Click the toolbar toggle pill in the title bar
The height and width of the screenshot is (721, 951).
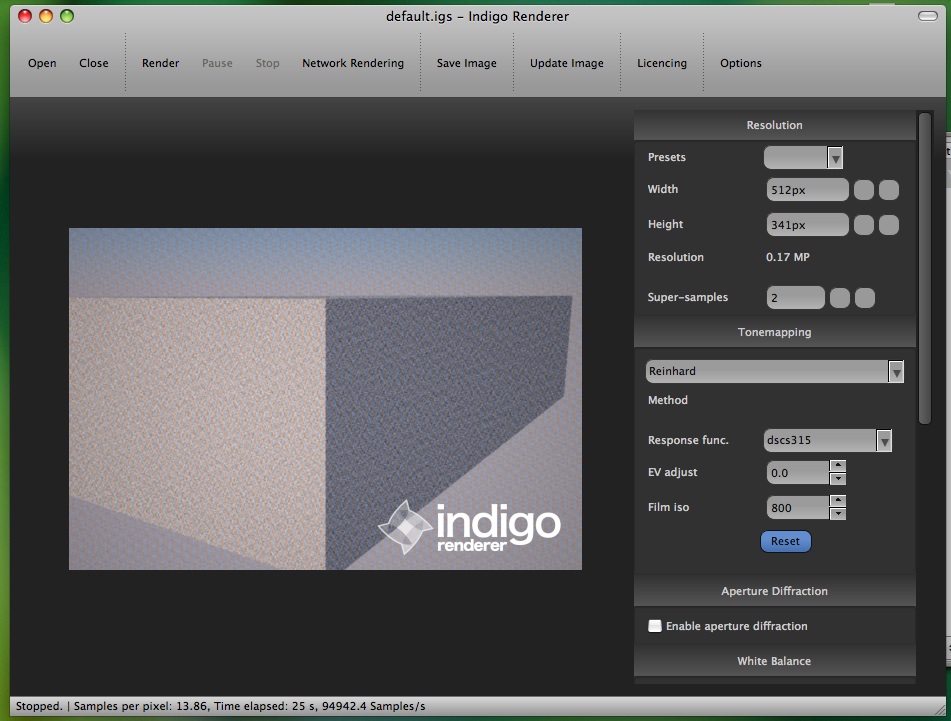[x=927, y=16]
